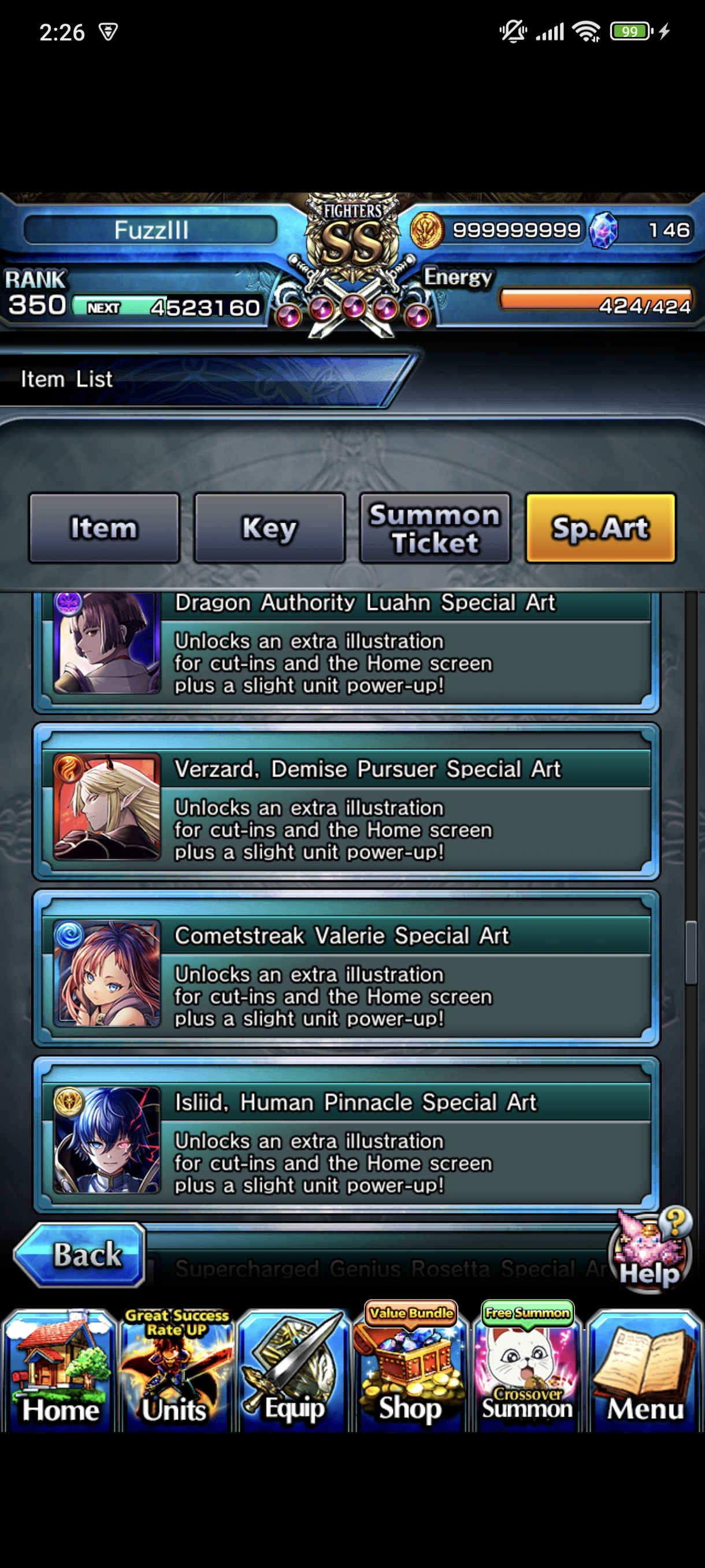Tap the gold coin currency icon

(x=426, y=231)
